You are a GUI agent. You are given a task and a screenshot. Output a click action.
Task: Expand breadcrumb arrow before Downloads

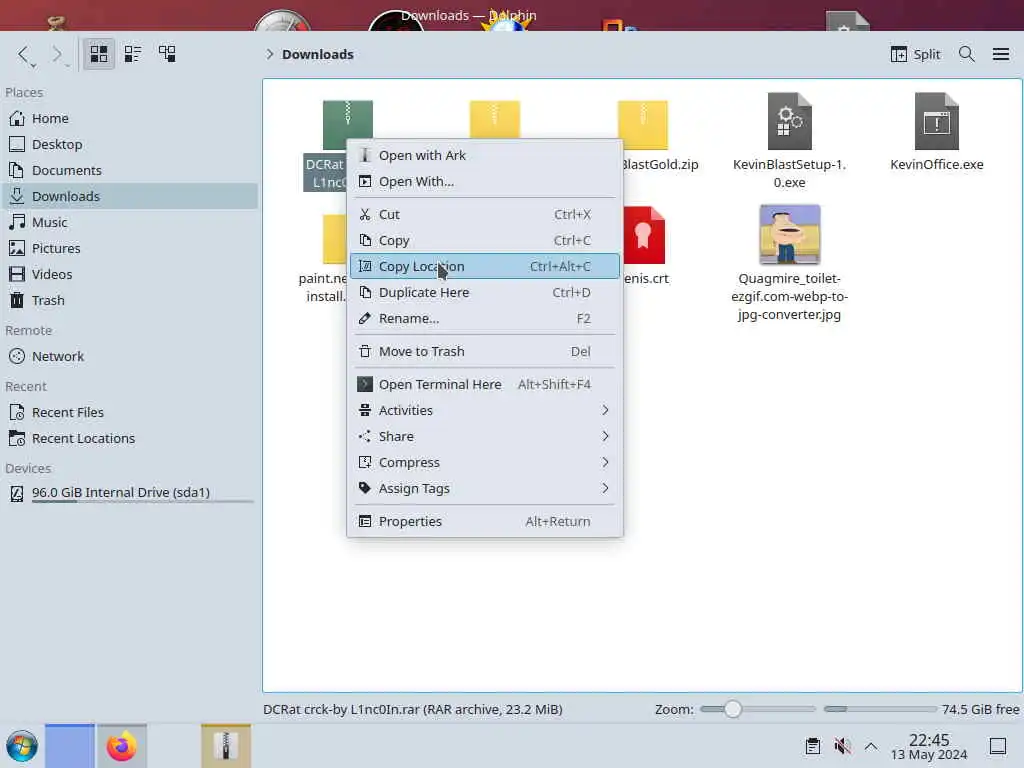coord(269,54)
